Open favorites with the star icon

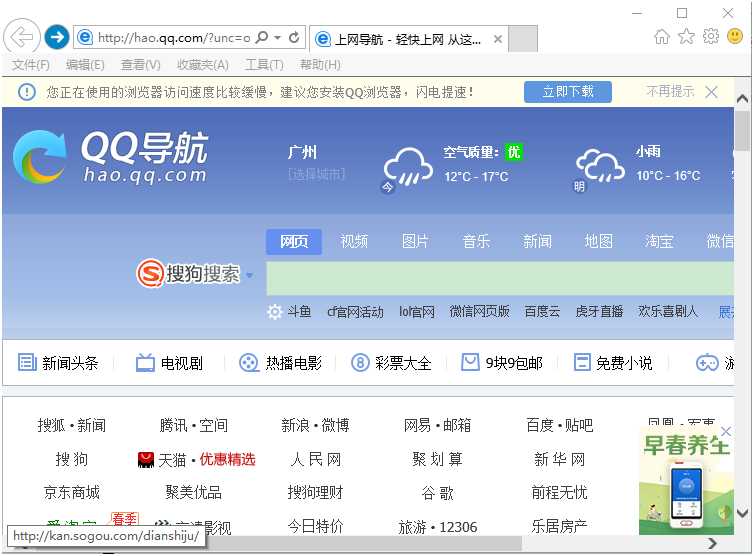686,36
